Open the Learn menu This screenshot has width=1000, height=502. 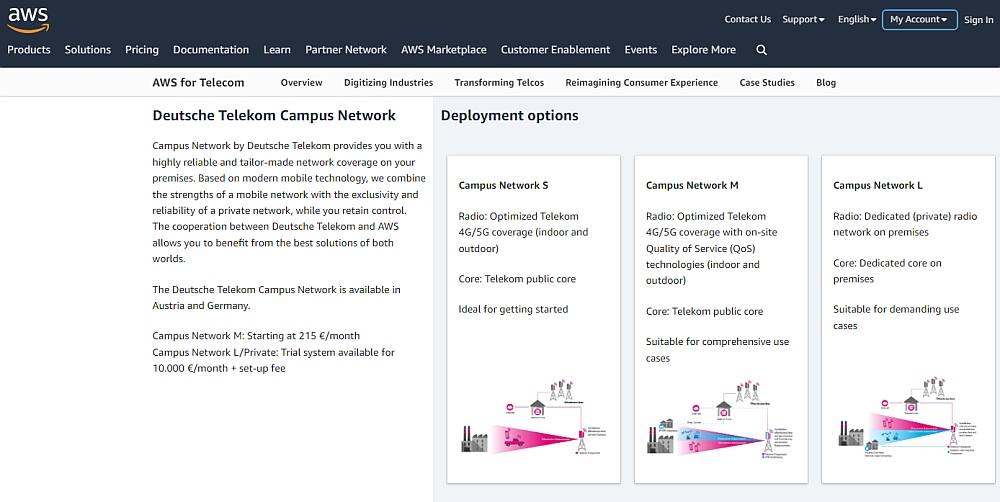point(277,50)
